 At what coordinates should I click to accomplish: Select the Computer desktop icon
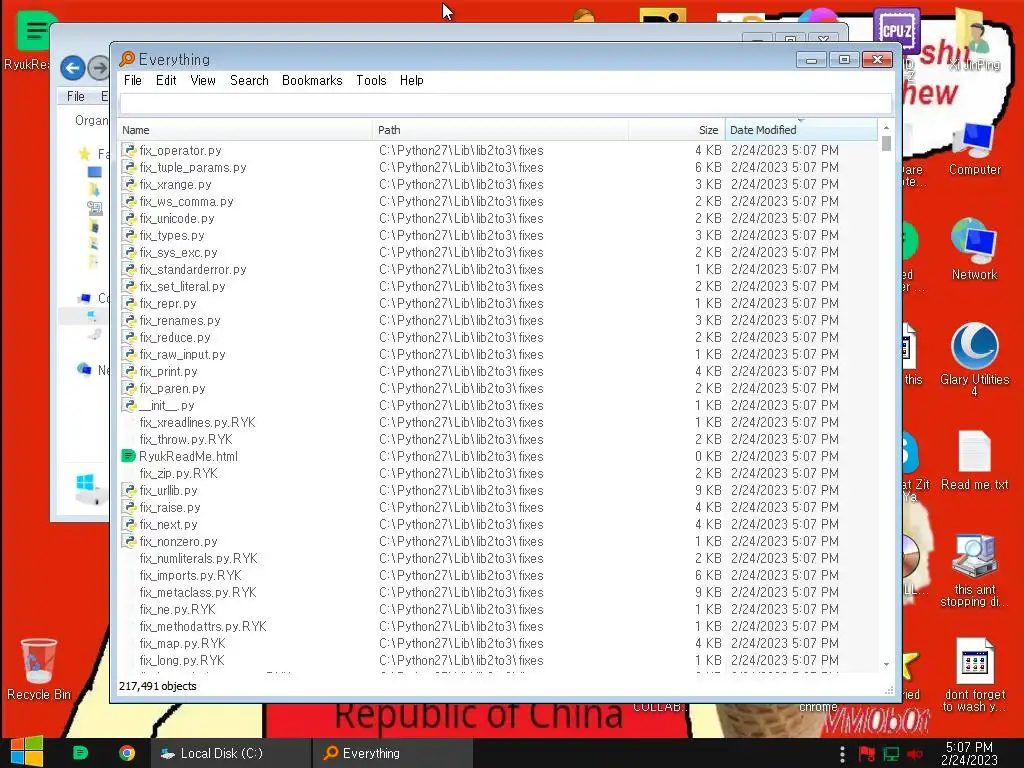(974, 149)
